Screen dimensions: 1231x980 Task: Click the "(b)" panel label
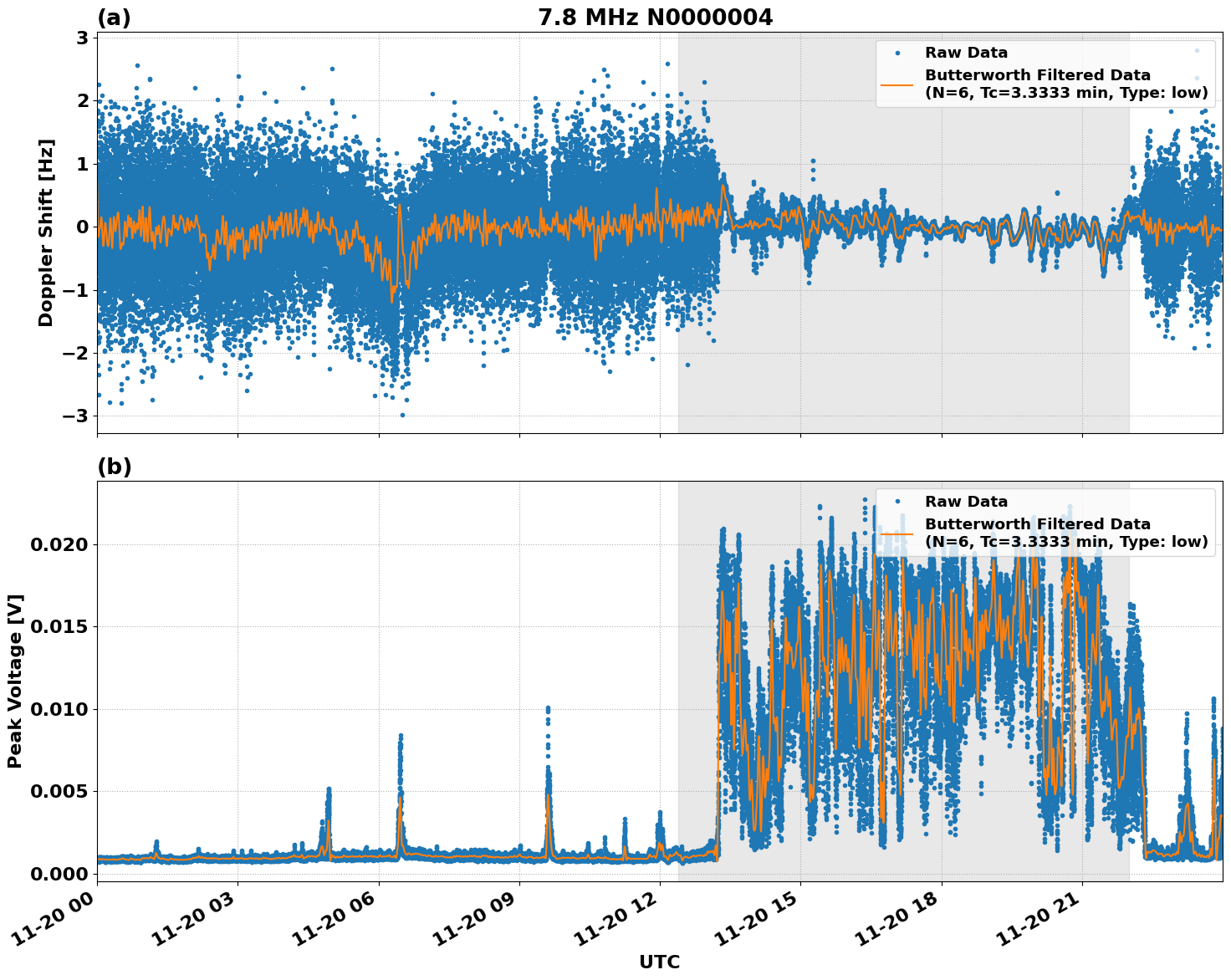click(x=115, y=467)
